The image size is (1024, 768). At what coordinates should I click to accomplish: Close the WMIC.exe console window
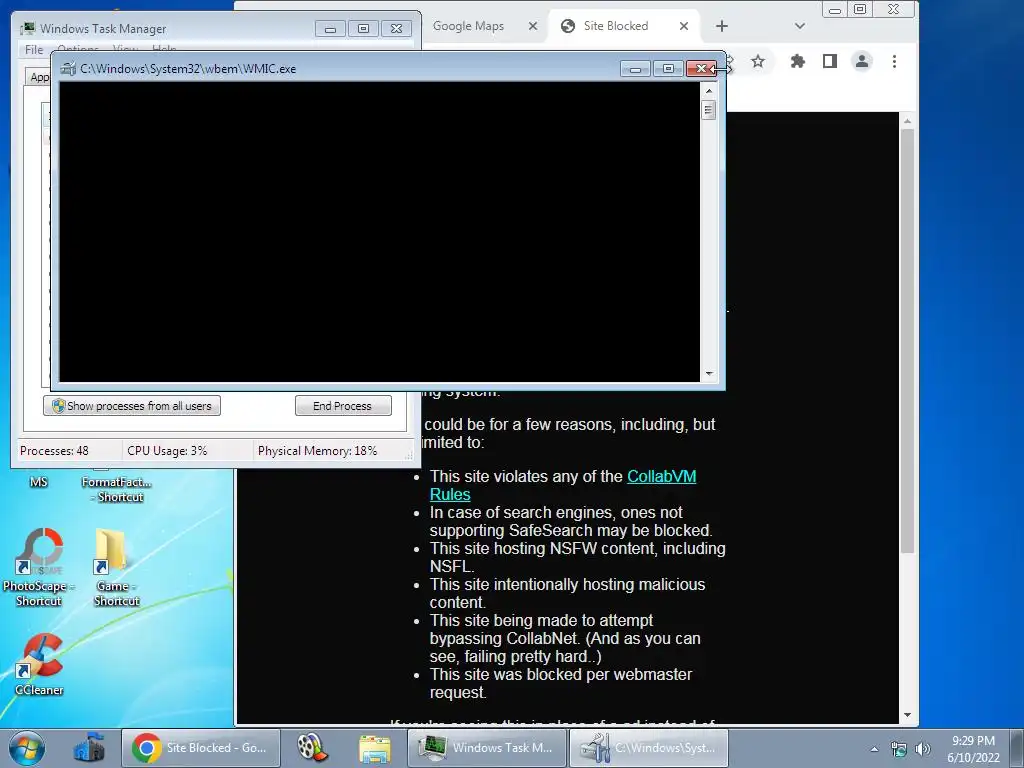point(701,69)
